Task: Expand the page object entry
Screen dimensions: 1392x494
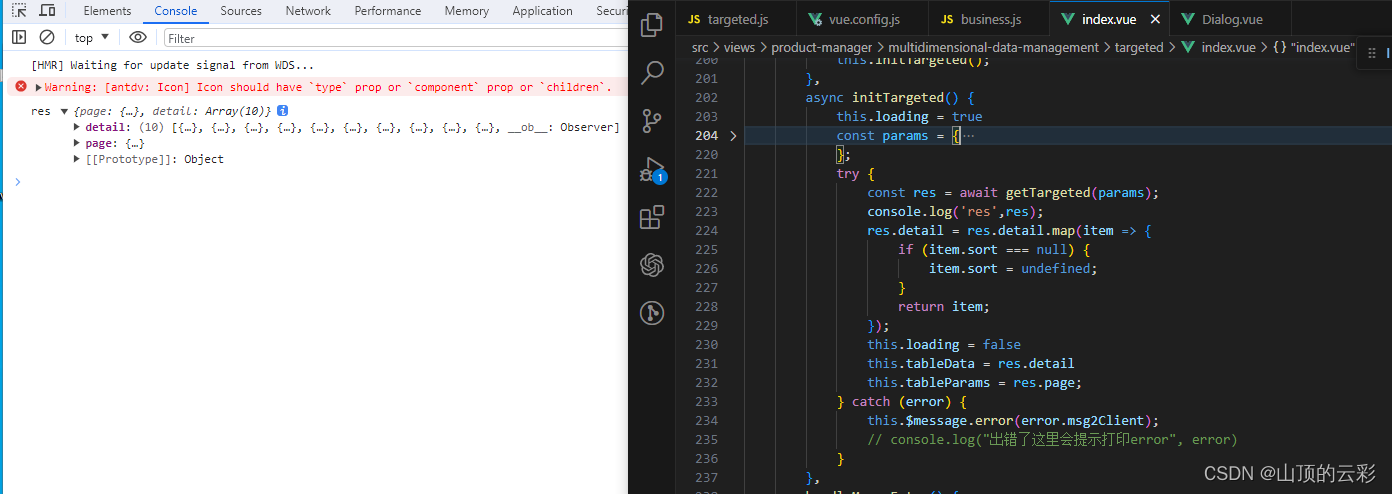Action: click(77, 143)
